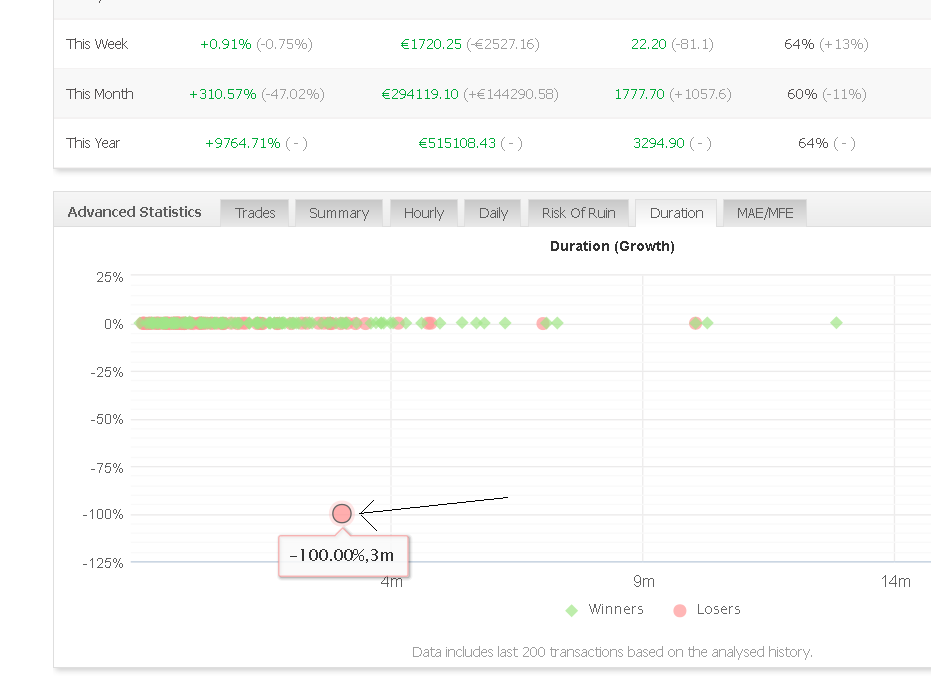Click the -50% axis label

point(107,420)
